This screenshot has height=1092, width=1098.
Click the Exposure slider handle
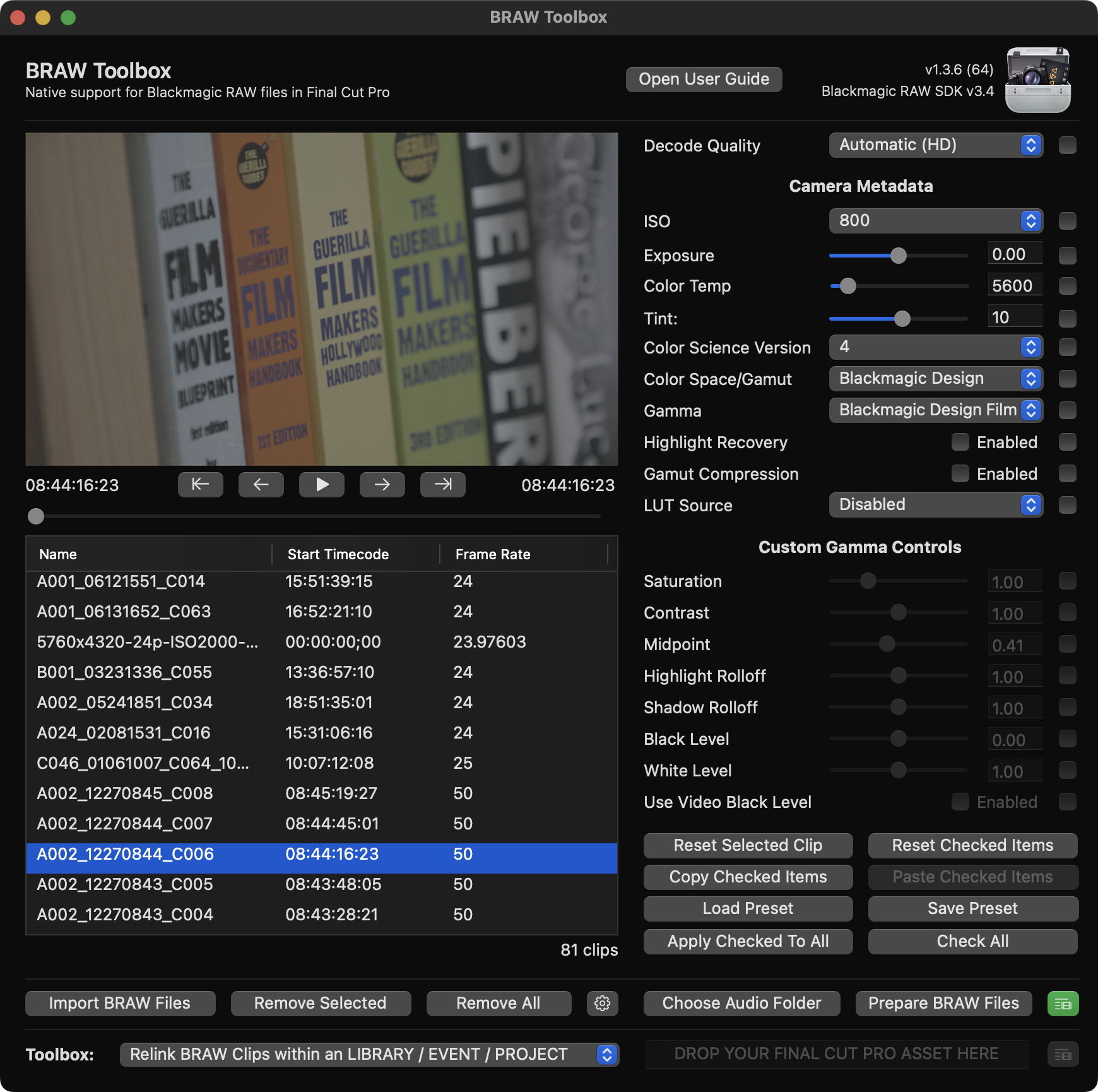pyautogui.click(x=898, y=256)
